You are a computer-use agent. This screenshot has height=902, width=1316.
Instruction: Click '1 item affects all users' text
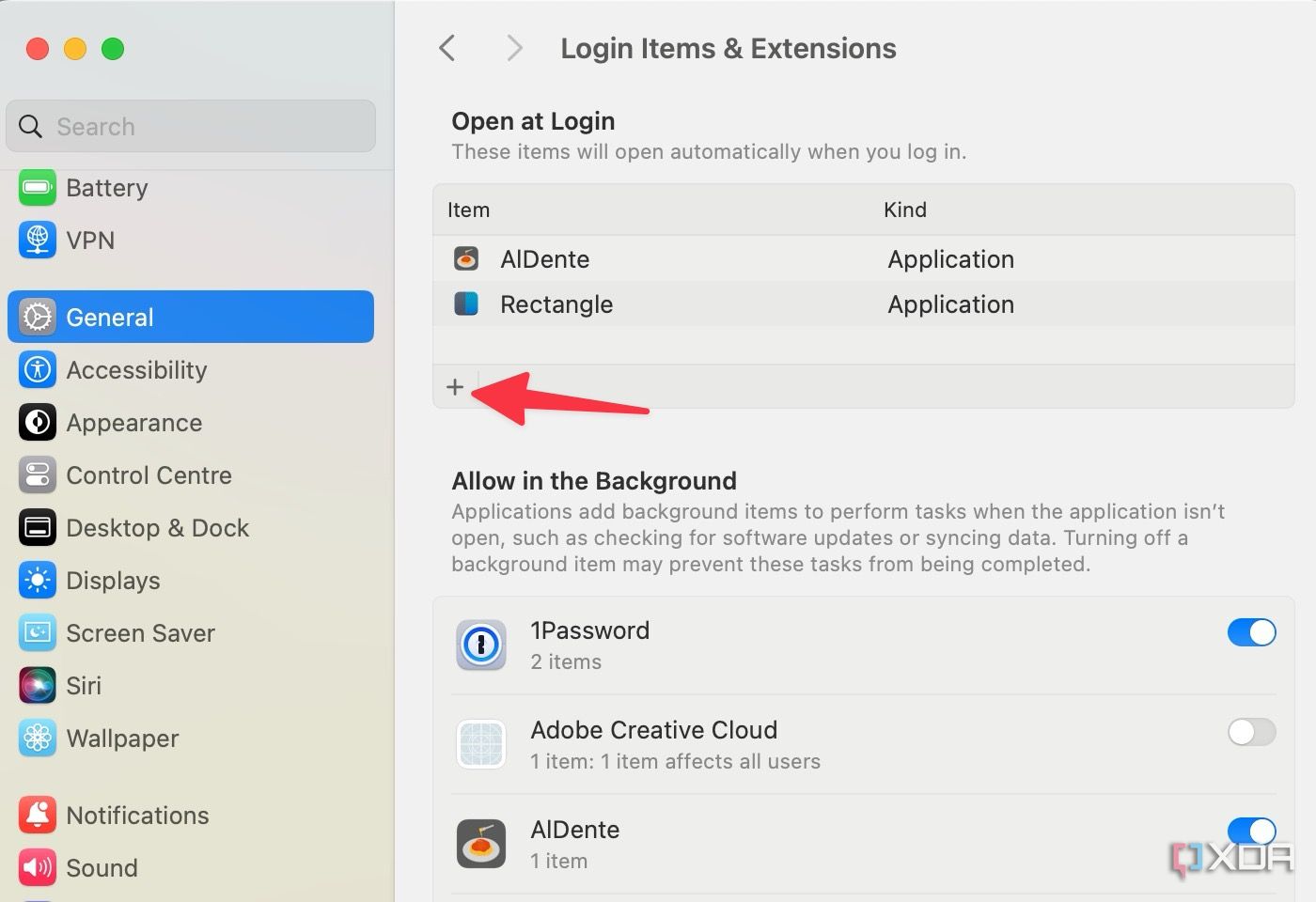point(711,761)
